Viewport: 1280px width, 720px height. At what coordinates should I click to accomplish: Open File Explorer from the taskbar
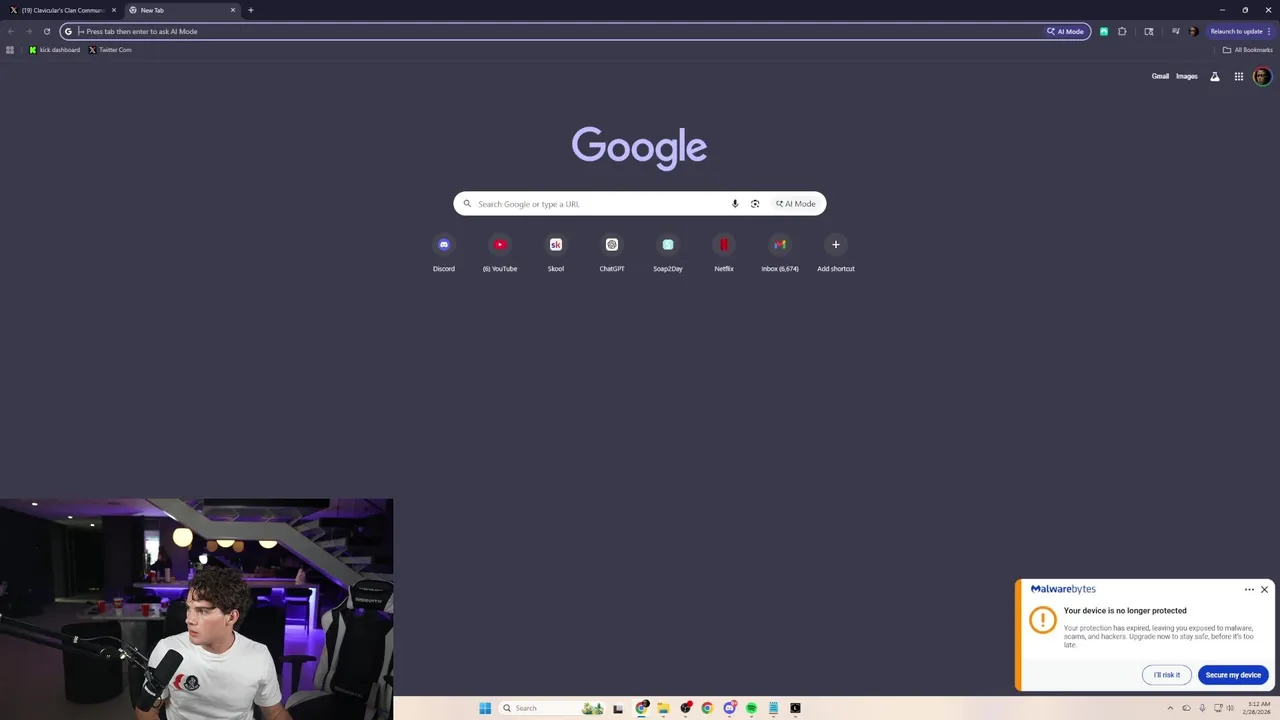pos(663,708)
